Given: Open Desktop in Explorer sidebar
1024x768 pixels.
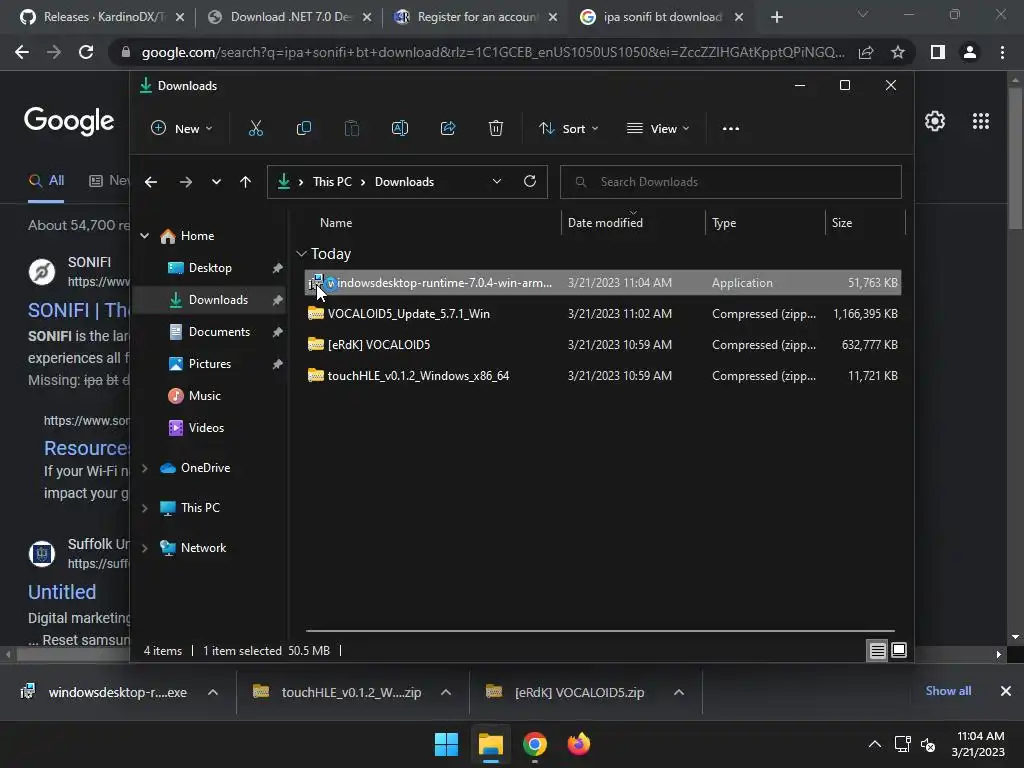Looking at the screenshot, I should [x=209, y=268].
